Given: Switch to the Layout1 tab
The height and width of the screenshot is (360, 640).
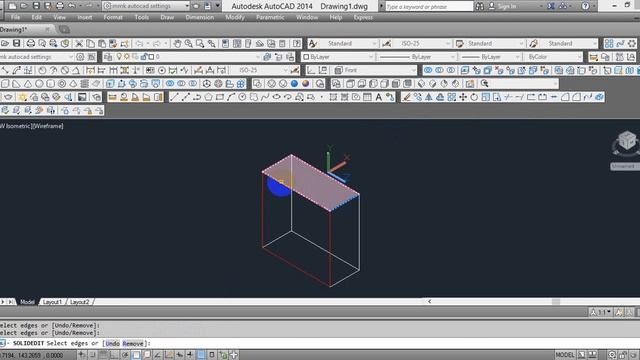Looking at the screenshot, I should 52,302.
